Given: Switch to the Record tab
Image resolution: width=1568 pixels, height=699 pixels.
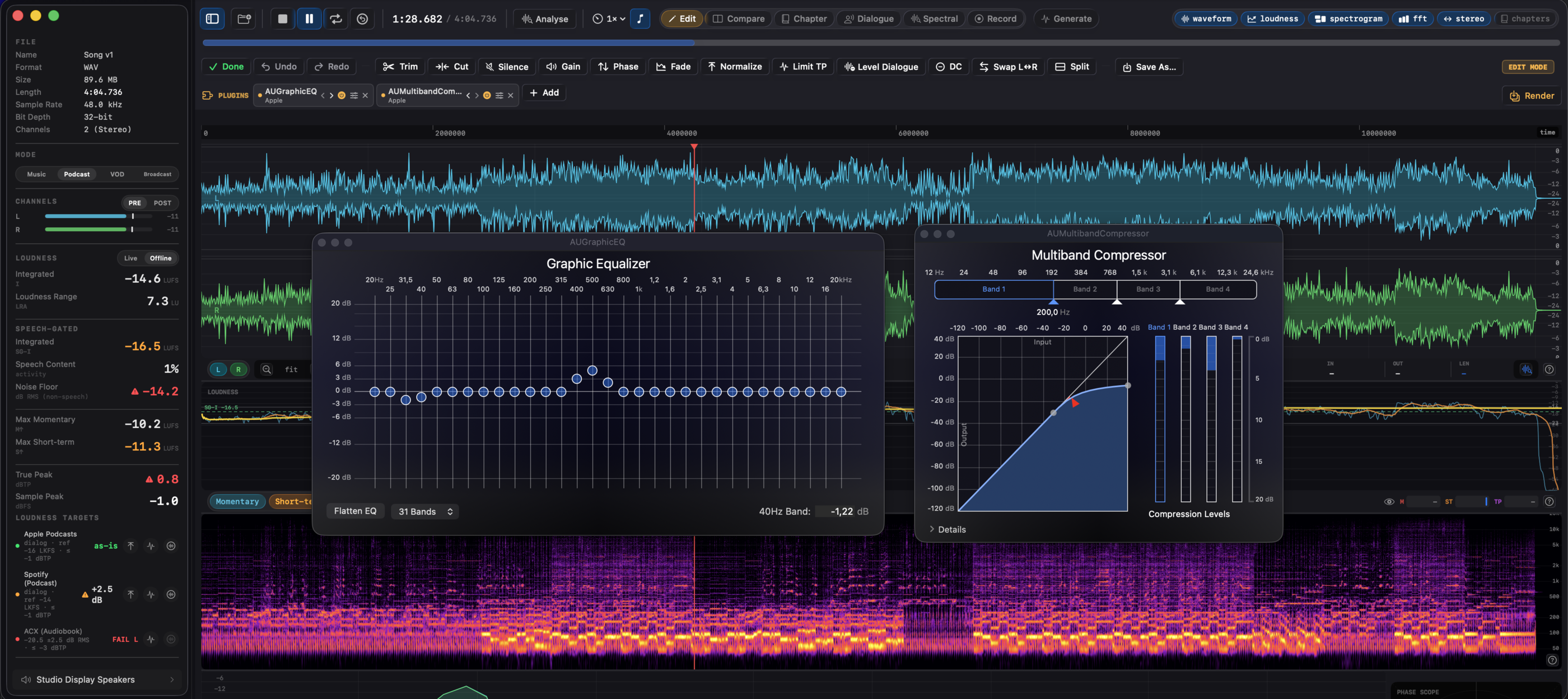Looking at the screenshot, I should [995, 19].
